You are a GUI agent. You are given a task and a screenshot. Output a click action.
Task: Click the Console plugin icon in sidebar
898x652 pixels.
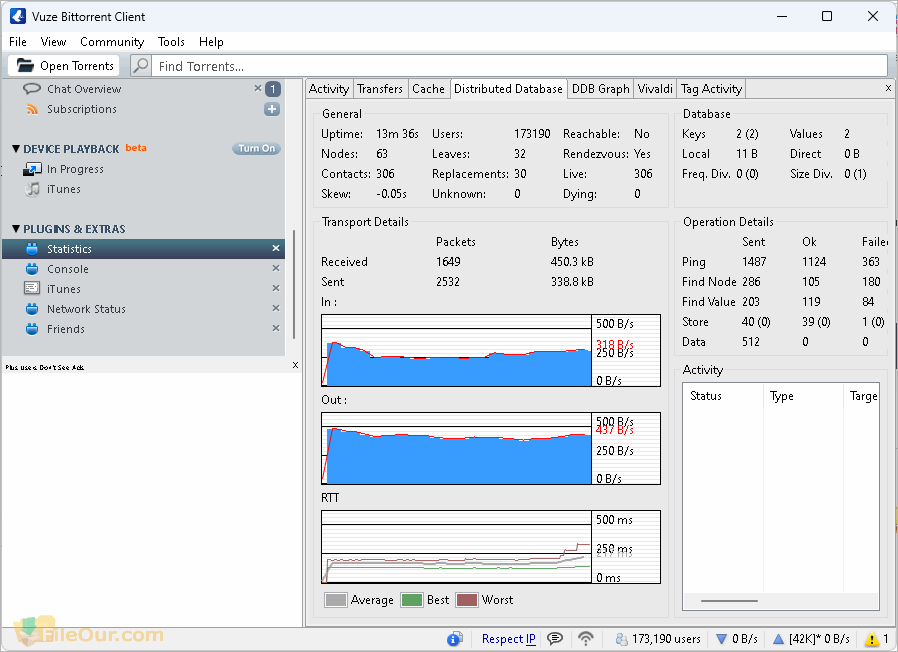click(x=33, y=269)
